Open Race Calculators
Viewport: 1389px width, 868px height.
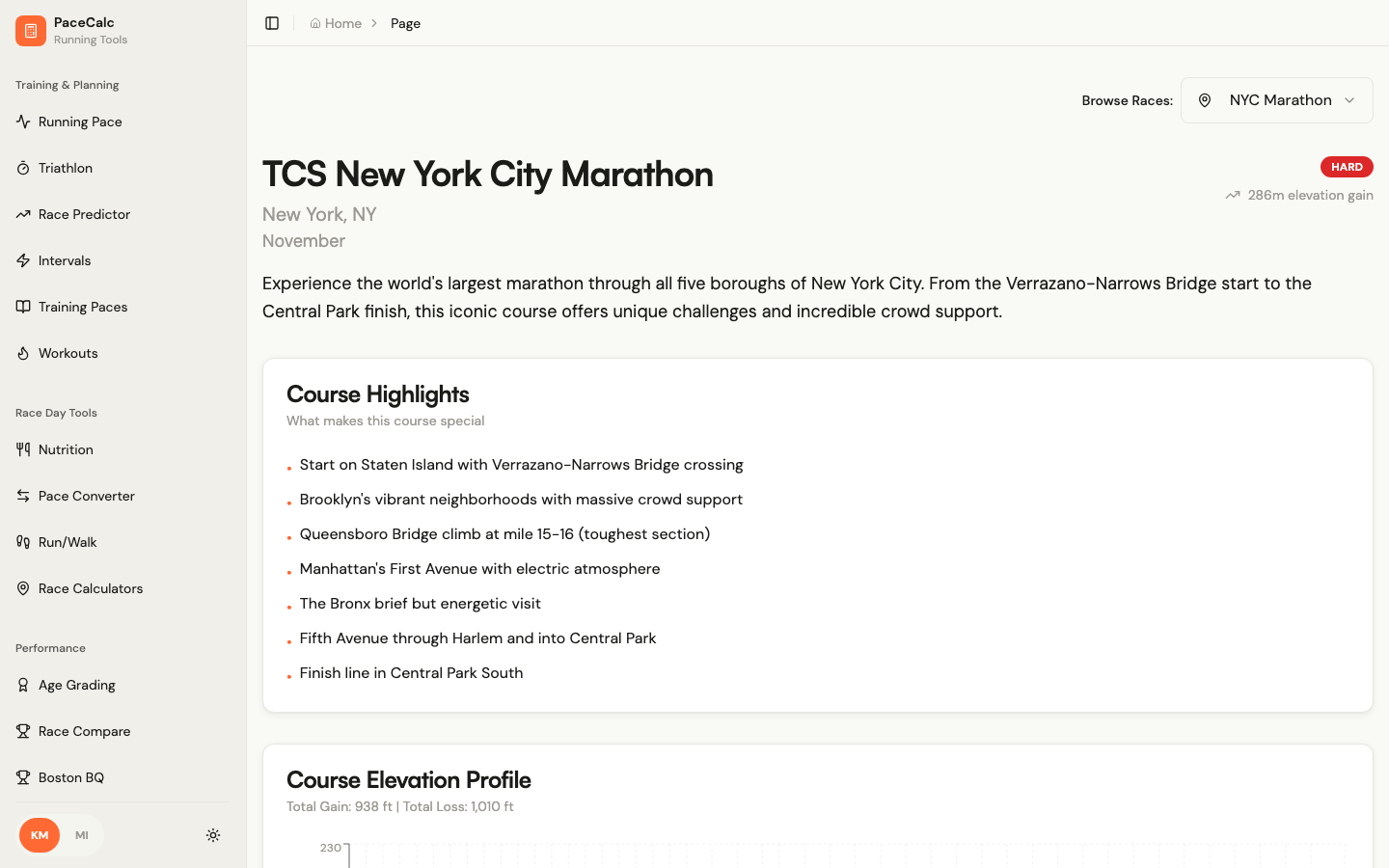point(123,588)
